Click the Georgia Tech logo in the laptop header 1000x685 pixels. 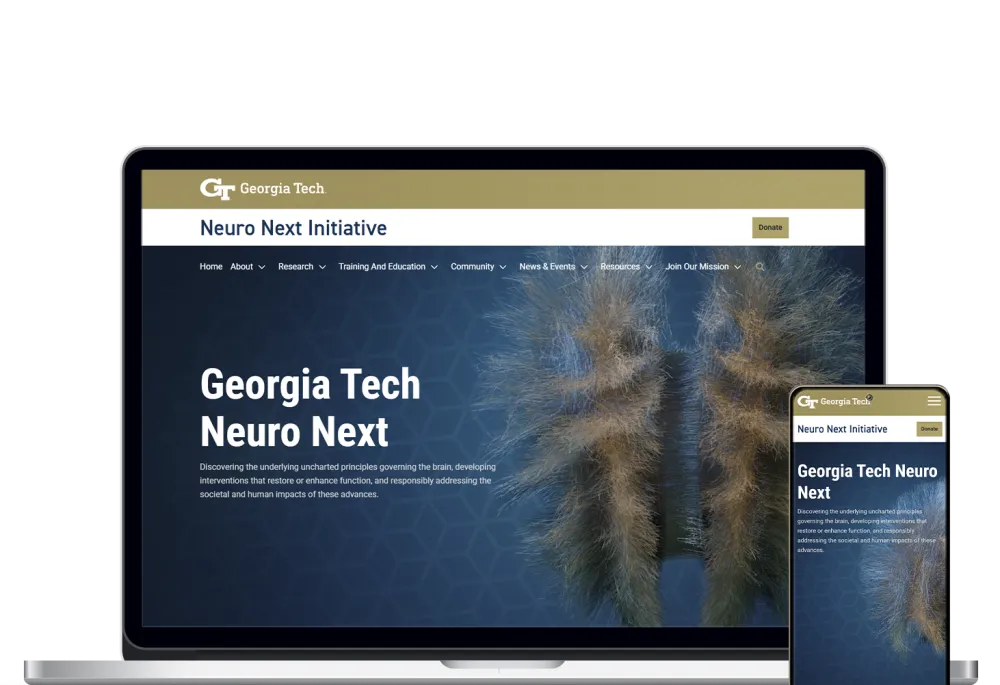[x=262, y=188]
